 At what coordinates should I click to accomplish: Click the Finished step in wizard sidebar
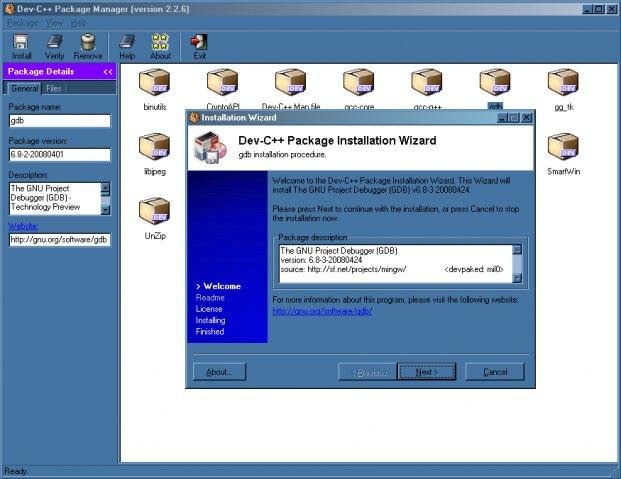(x=210, y=332)
